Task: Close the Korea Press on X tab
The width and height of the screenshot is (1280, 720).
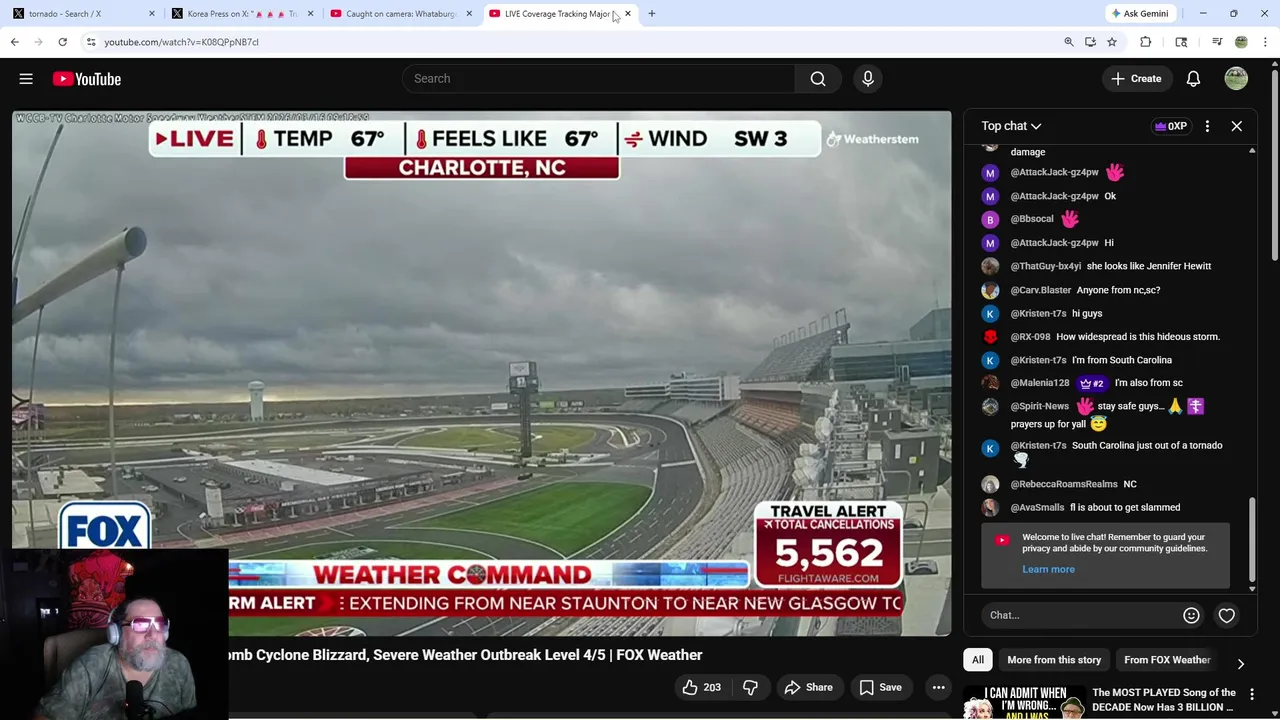Action: point(310,14)
